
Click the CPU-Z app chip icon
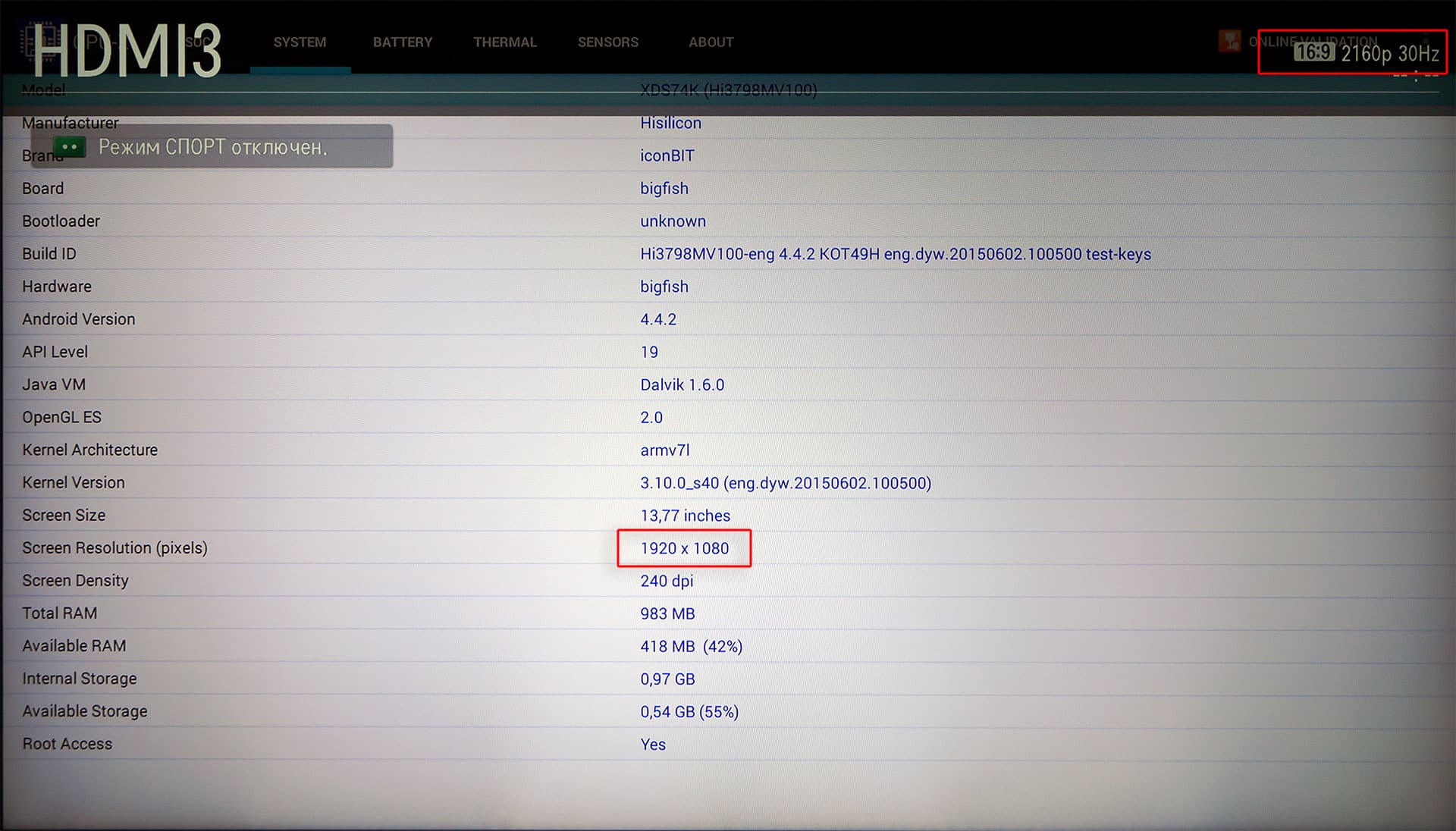pos(39,42)
